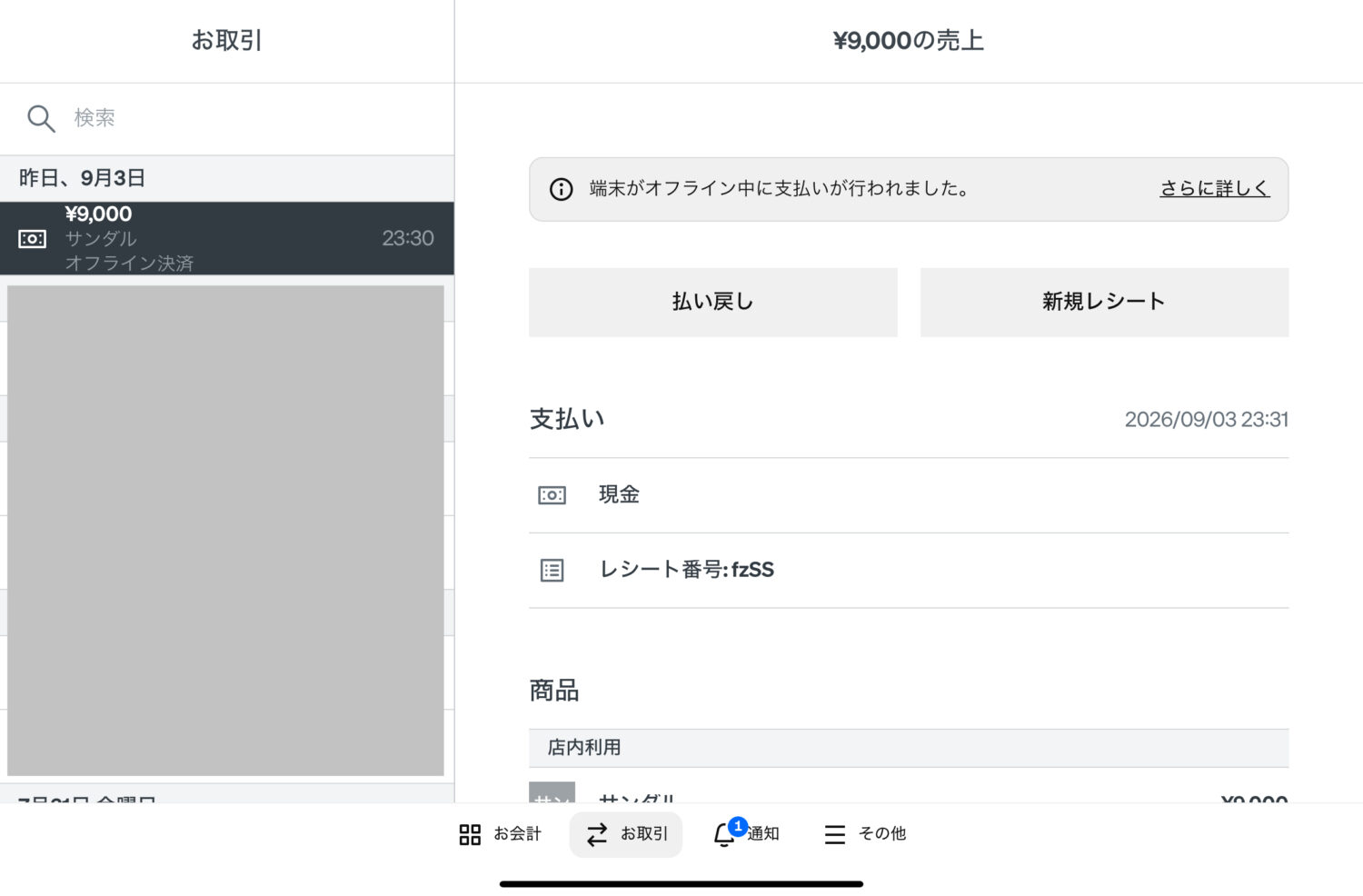Image resolution: width=1363 pixels, height=896 pixels.
Task: Click the 支払い section heading
Action: coord(567,419)
